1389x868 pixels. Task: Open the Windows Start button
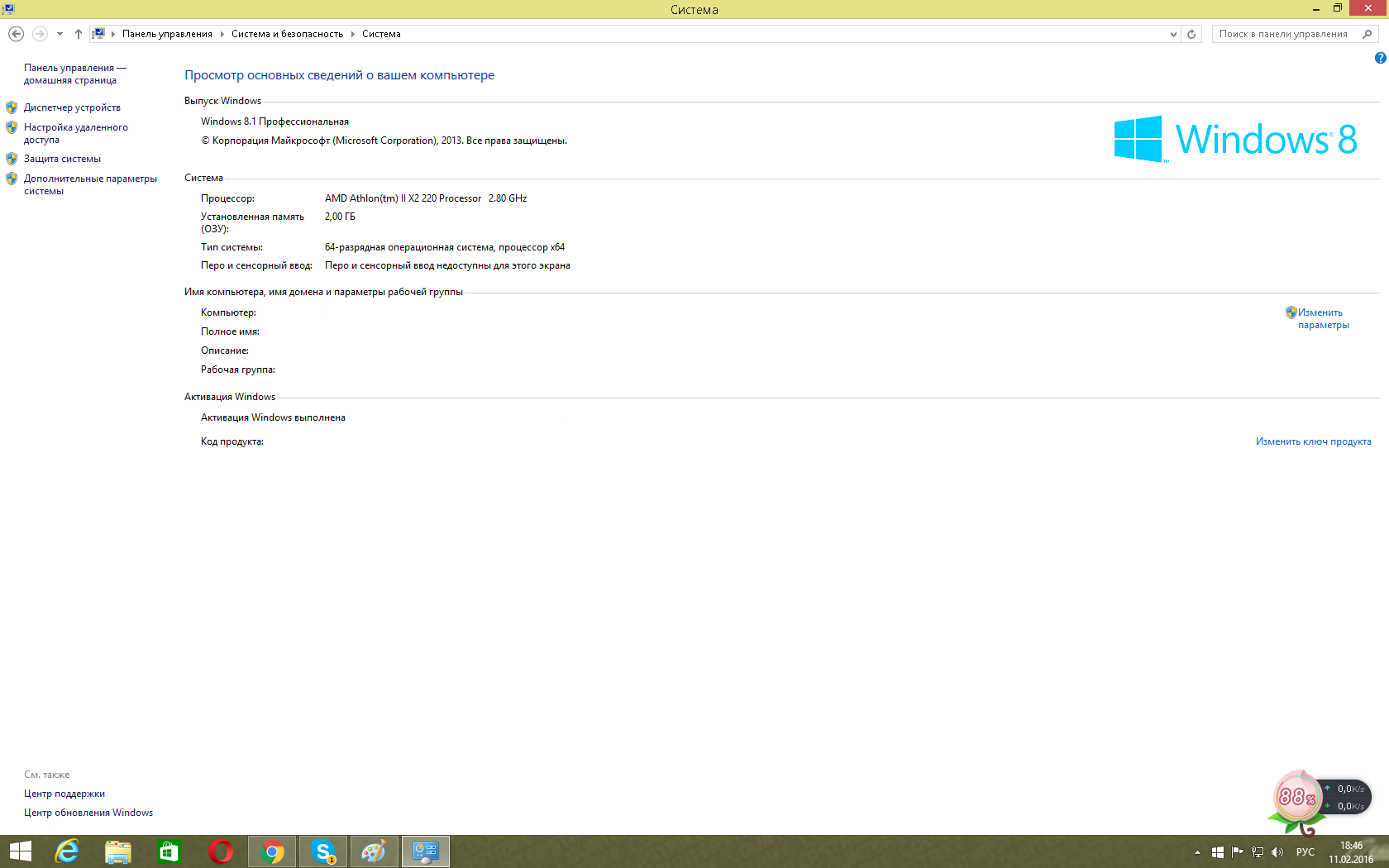pyautogui.click(x=20, y=851)
